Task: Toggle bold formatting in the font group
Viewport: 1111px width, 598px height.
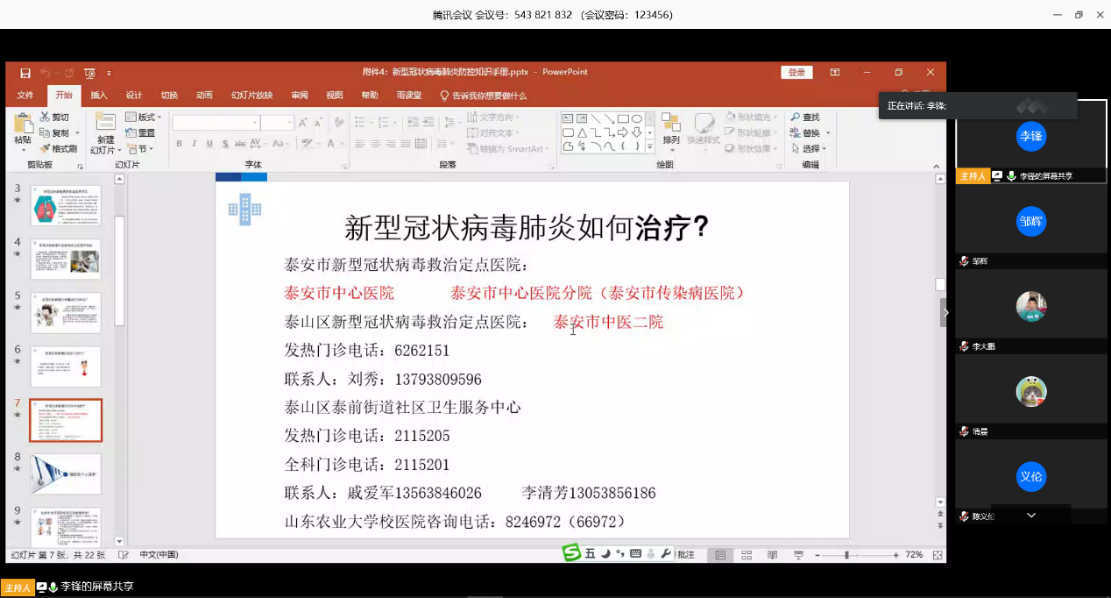Action: [x=180, y=144]
